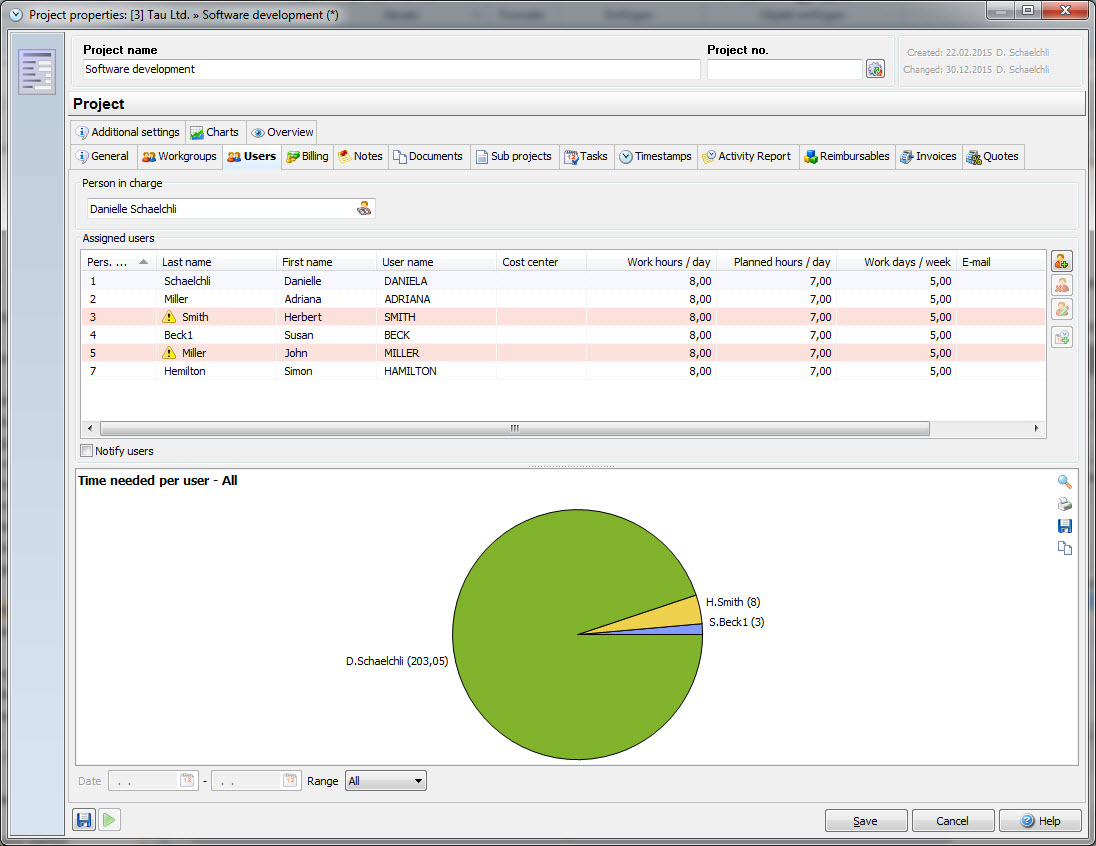Image resolution: width=1096 pixels, height=846 pixels.
Task: Switch to the Billing tab
Action: [307, 157]
